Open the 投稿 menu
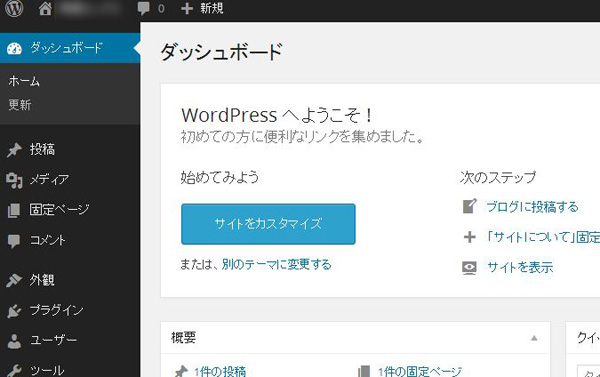The image size is (600, 377). tap(42, 149)
